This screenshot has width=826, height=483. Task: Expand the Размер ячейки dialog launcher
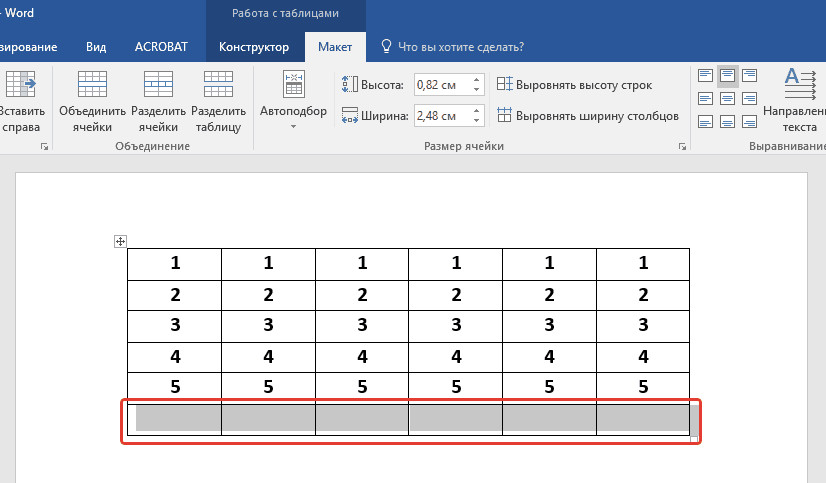click(682, 147)
